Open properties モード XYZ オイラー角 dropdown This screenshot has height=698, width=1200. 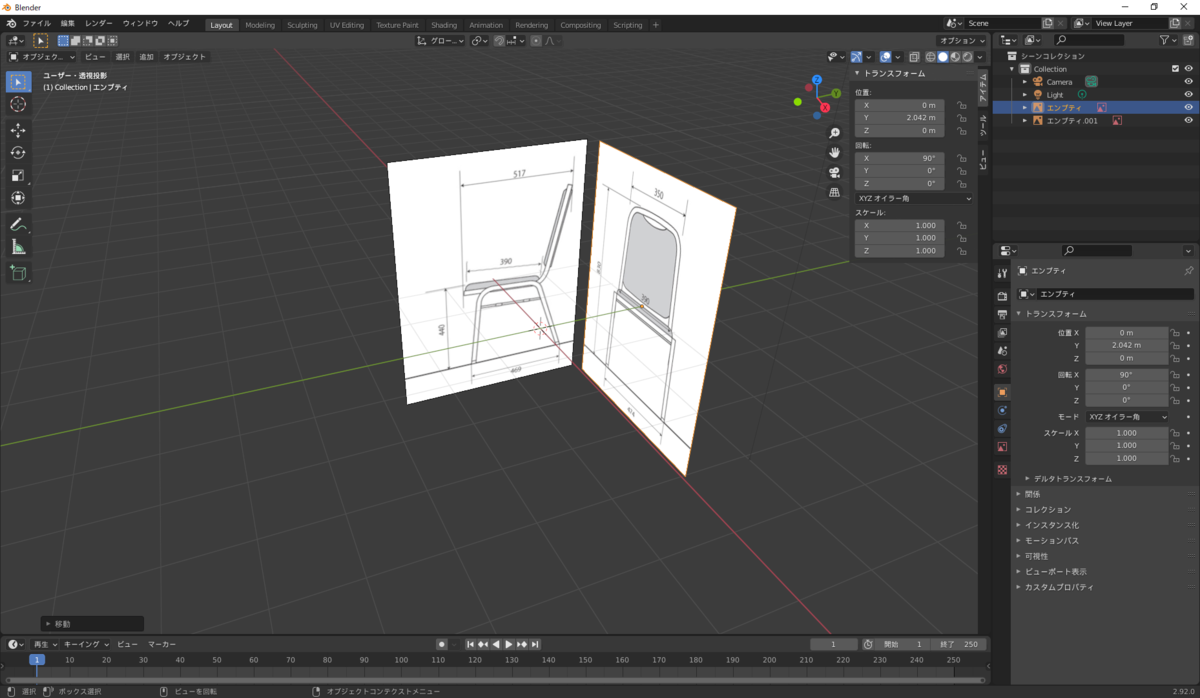[x=1128, y=416]
